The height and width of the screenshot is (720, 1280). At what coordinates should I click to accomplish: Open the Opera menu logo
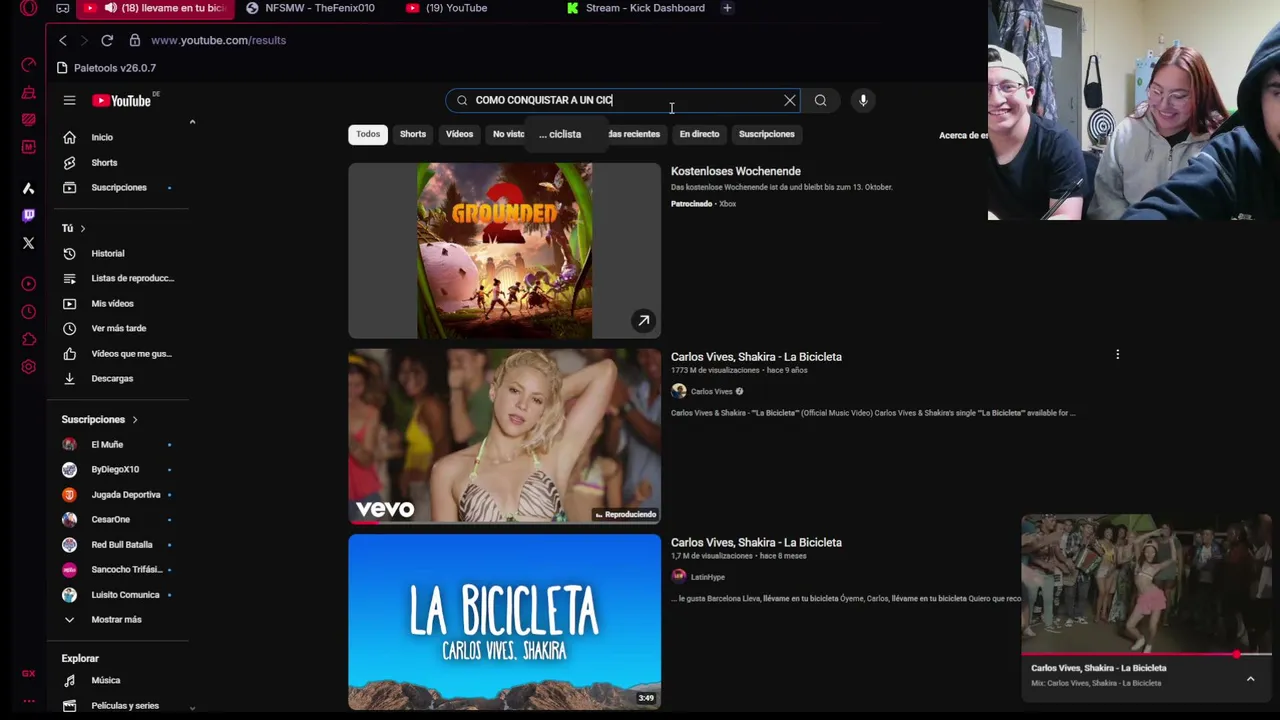pos(28,8)
